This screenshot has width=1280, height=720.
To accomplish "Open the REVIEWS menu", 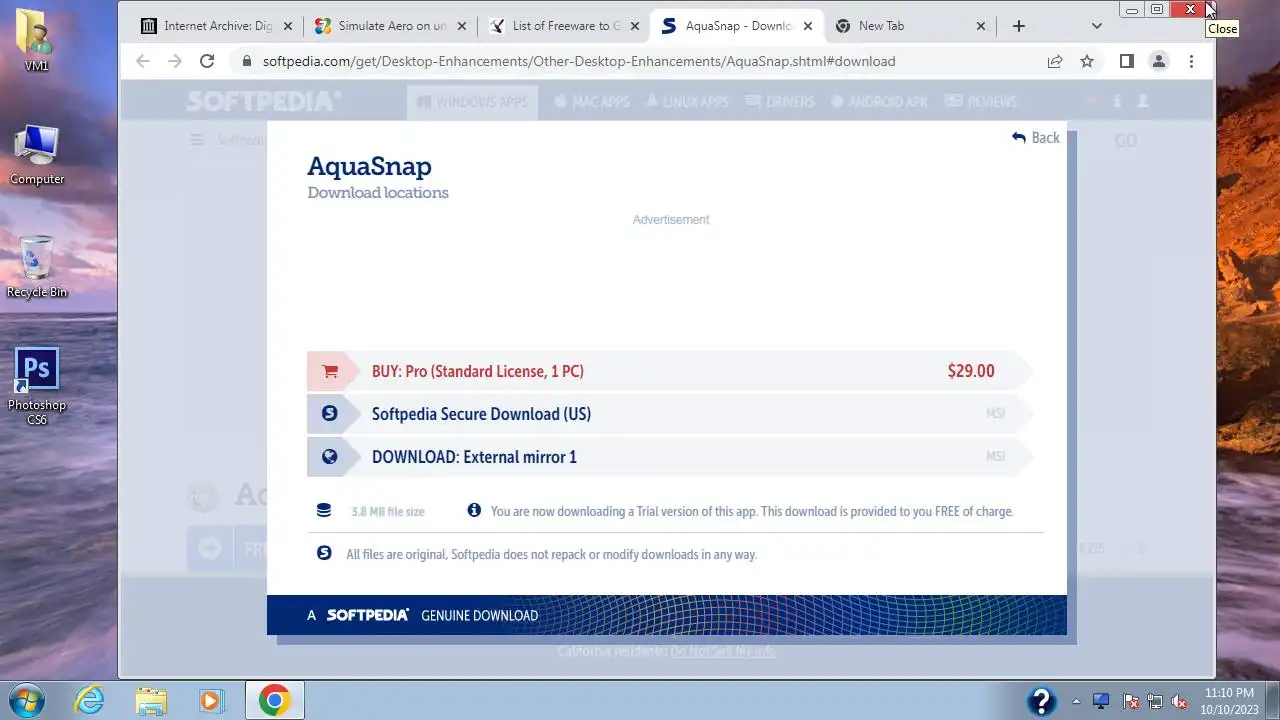I will (980, 102).
